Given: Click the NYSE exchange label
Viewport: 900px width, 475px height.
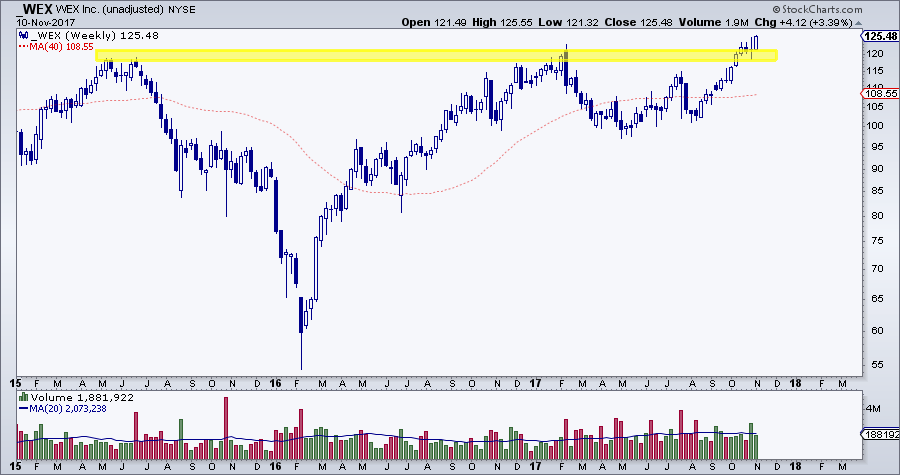Looking at the screenshot, I should click(183, 10).
